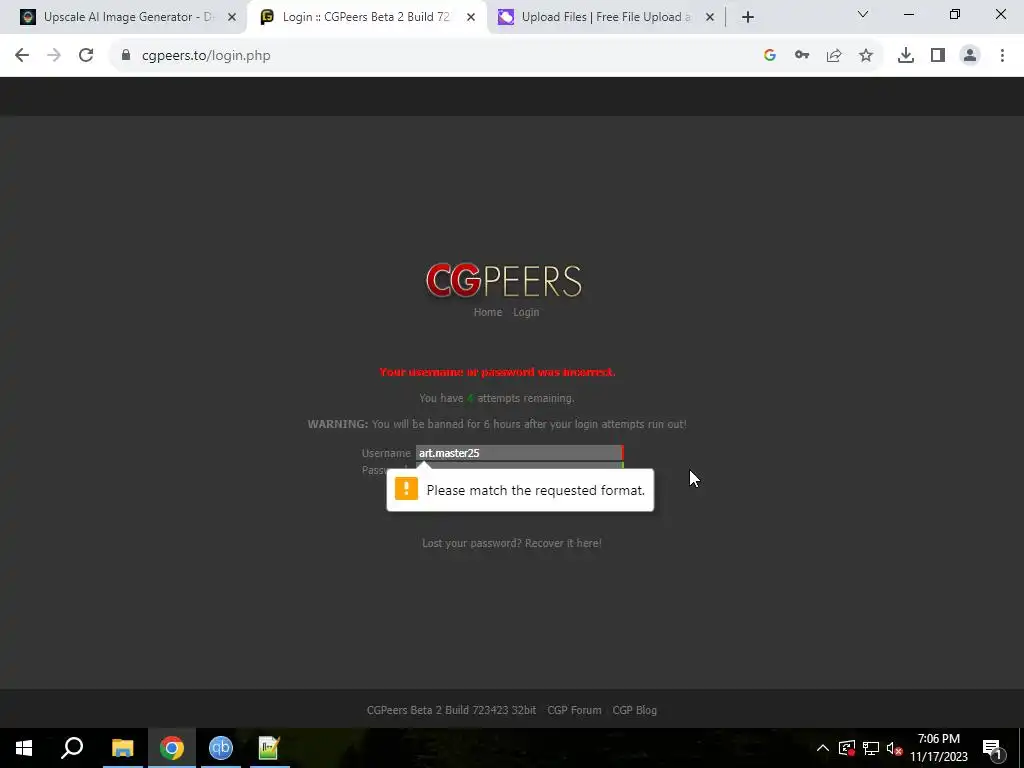Click the CGPeers logo
1024x768 pixels.
504,281
